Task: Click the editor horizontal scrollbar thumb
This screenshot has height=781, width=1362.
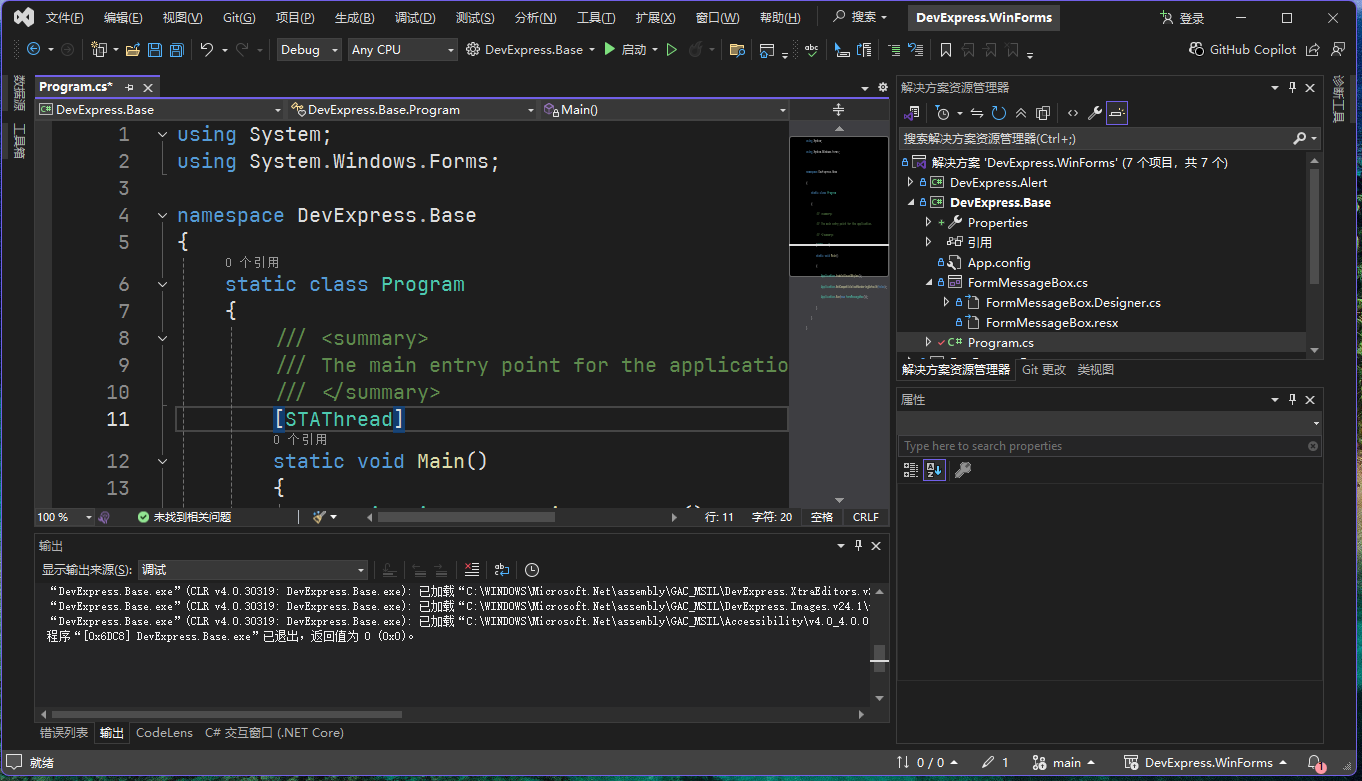Action: 466,517
